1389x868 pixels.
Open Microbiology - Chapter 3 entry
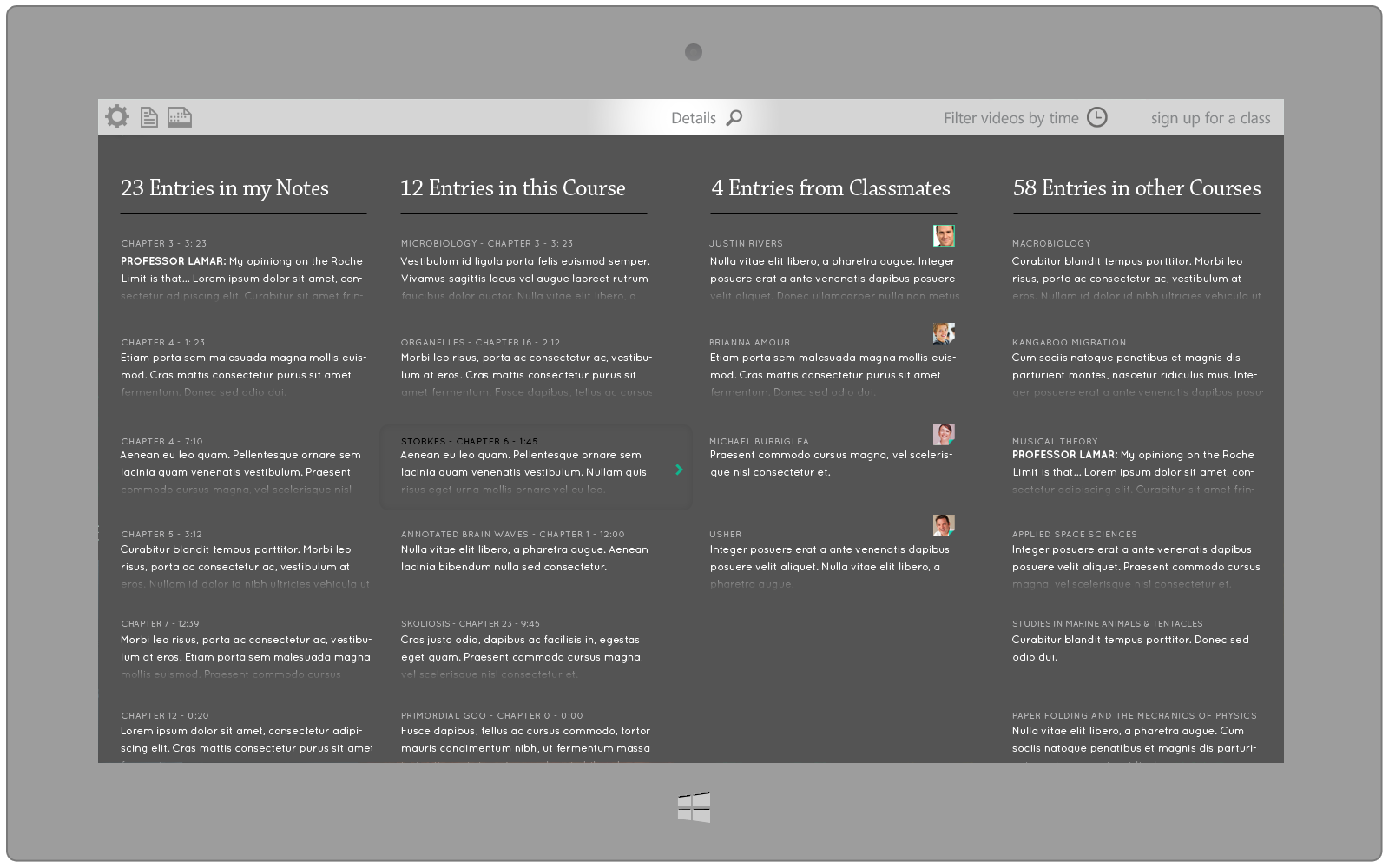tap(487, 244)
